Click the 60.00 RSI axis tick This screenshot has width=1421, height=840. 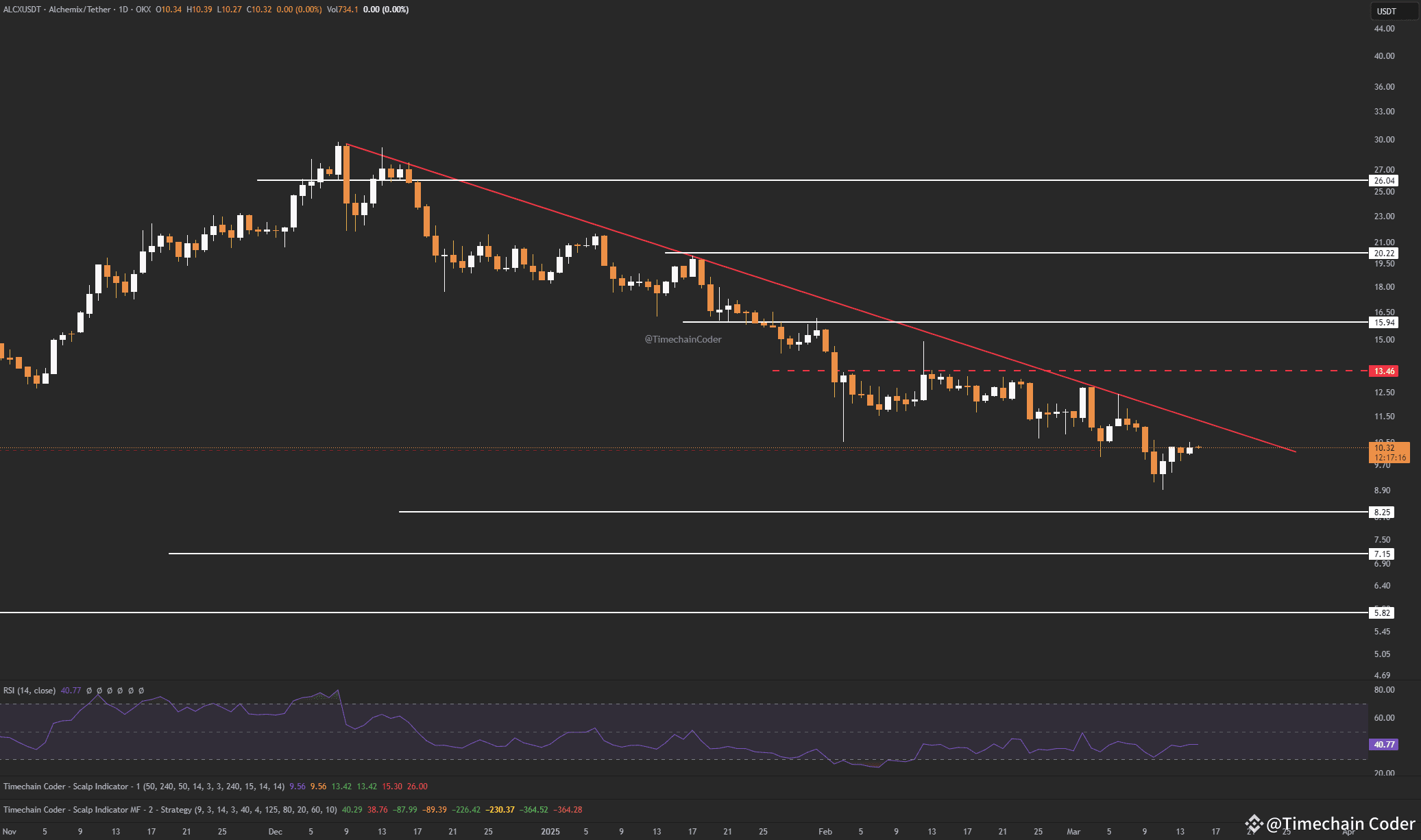(x=1384, y=718)
